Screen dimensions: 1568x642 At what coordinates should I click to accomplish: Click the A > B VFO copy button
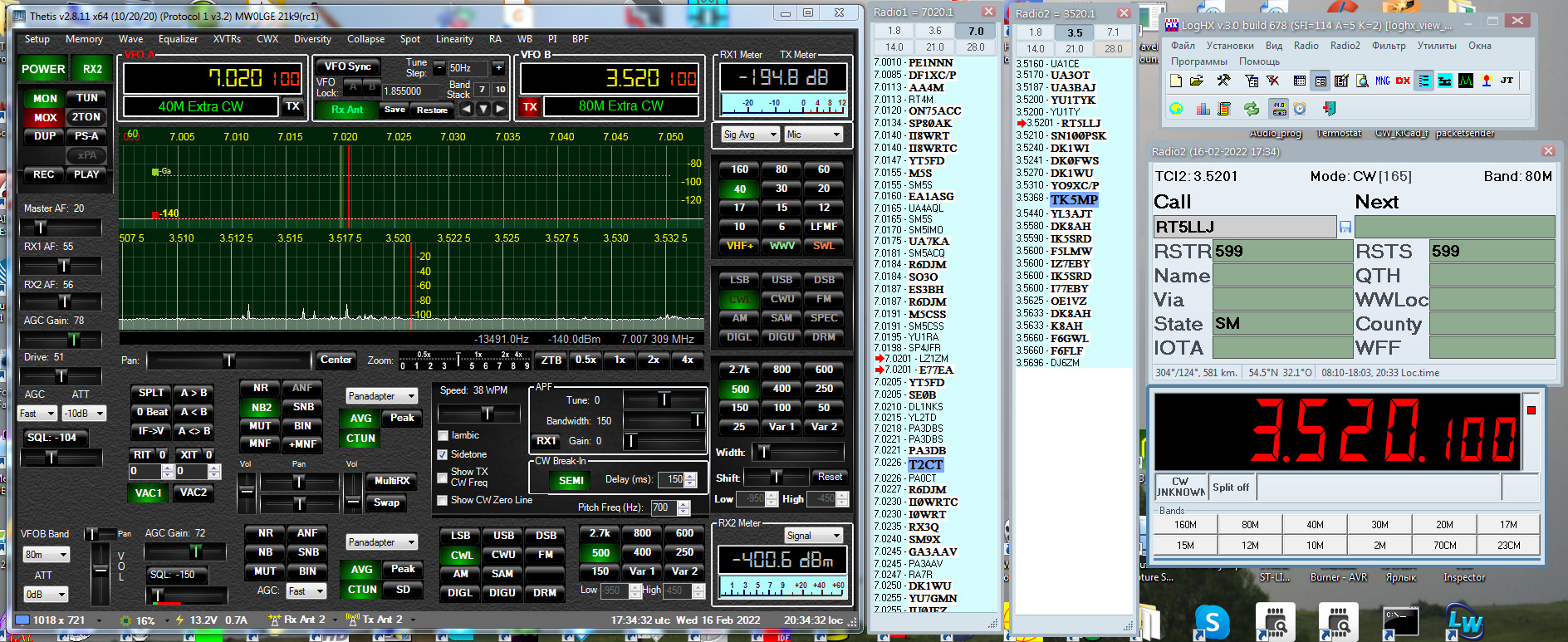[194, 393]
